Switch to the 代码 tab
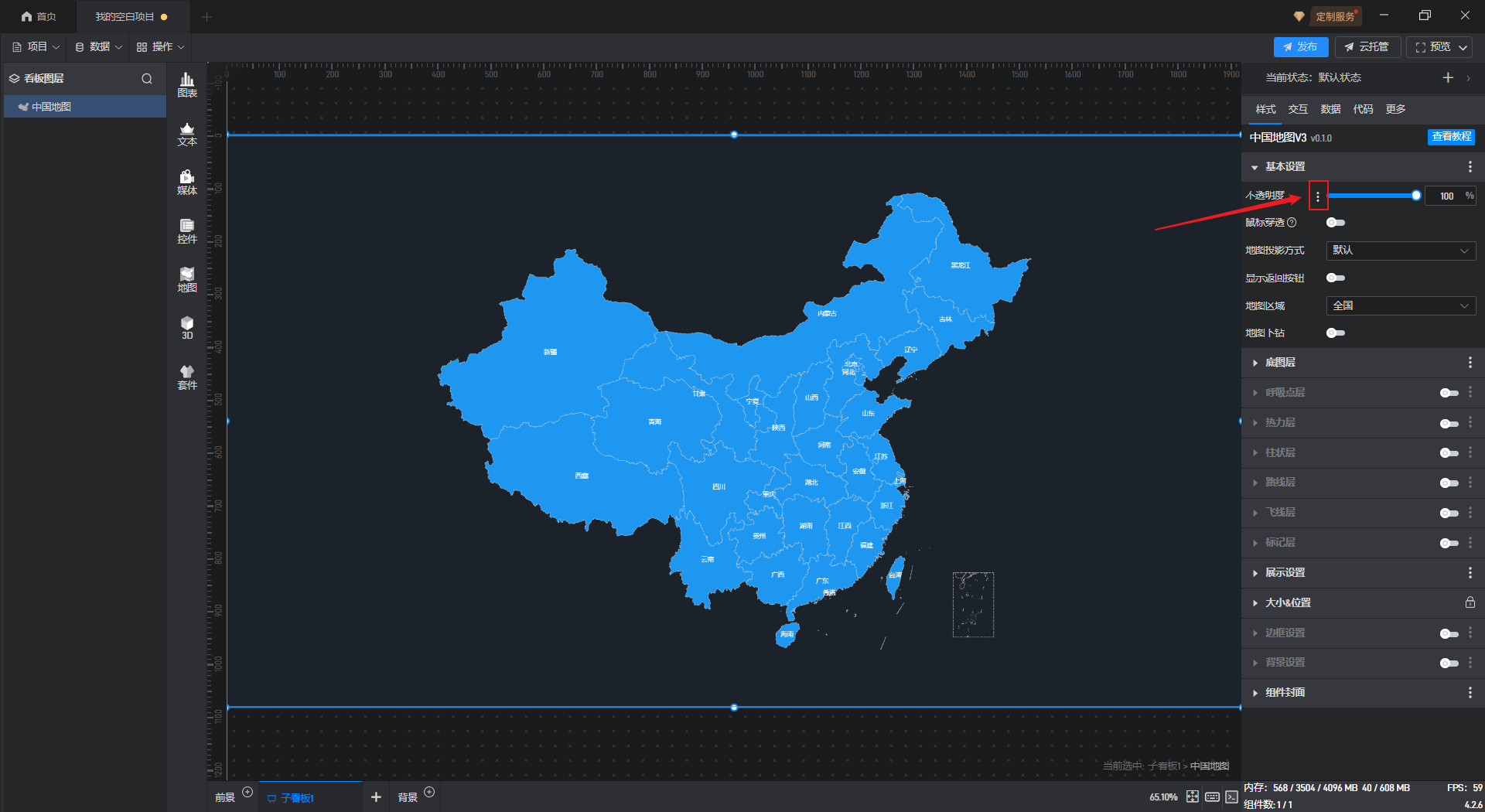Image resolution: width=1485 pixels, height=812 pixels. coord(1363,109)
